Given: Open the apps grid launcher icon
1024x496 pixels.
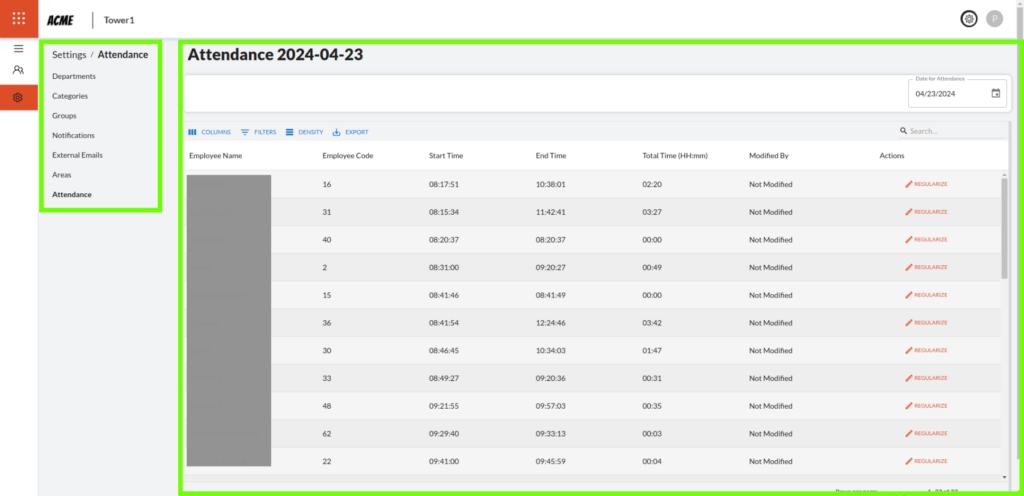Looking at the screenshot, I should click(x=19, y=18).
